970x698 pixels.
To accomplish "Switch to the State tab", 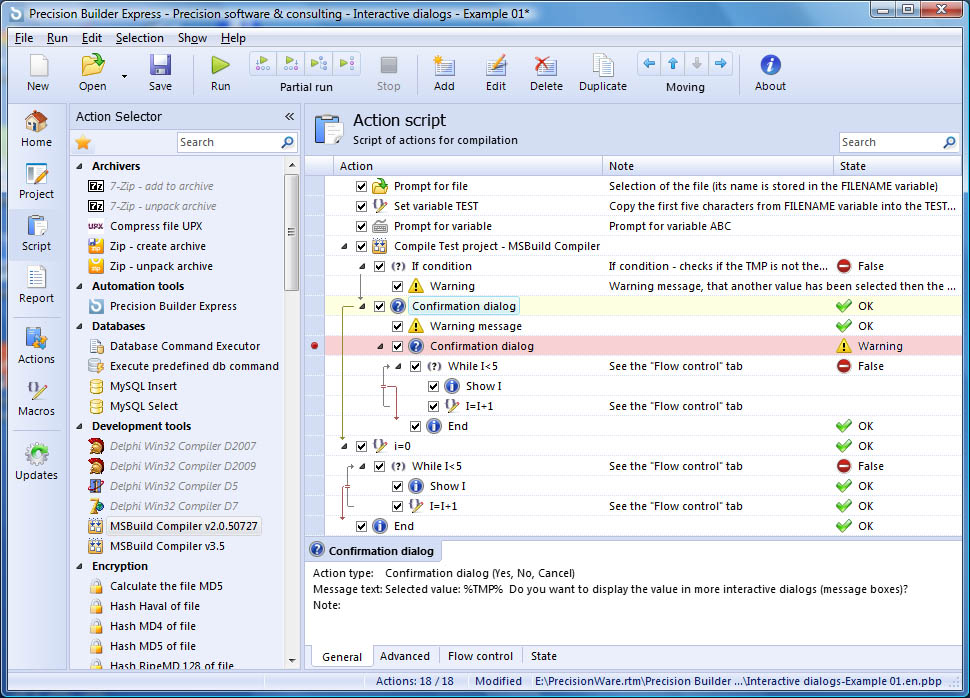I will pos(544,656).
